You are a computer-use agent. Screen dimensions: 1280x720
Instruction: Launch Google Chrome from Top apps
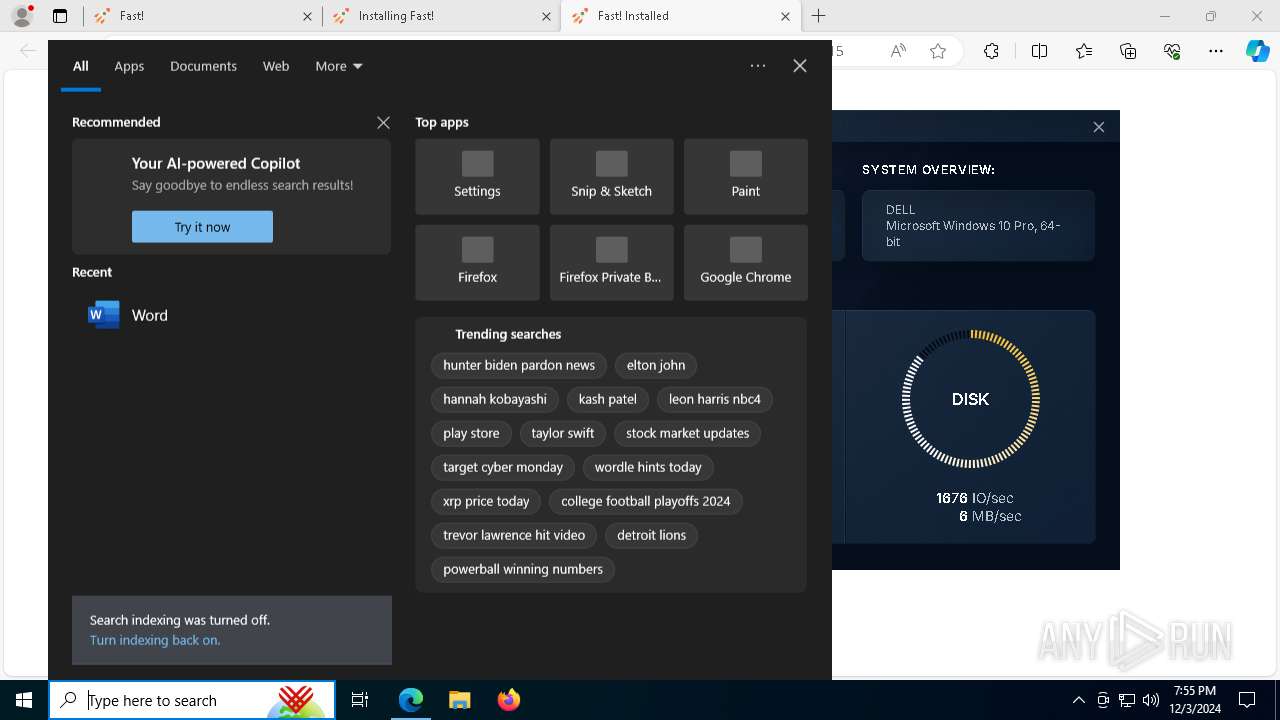[x=745, y=263]
